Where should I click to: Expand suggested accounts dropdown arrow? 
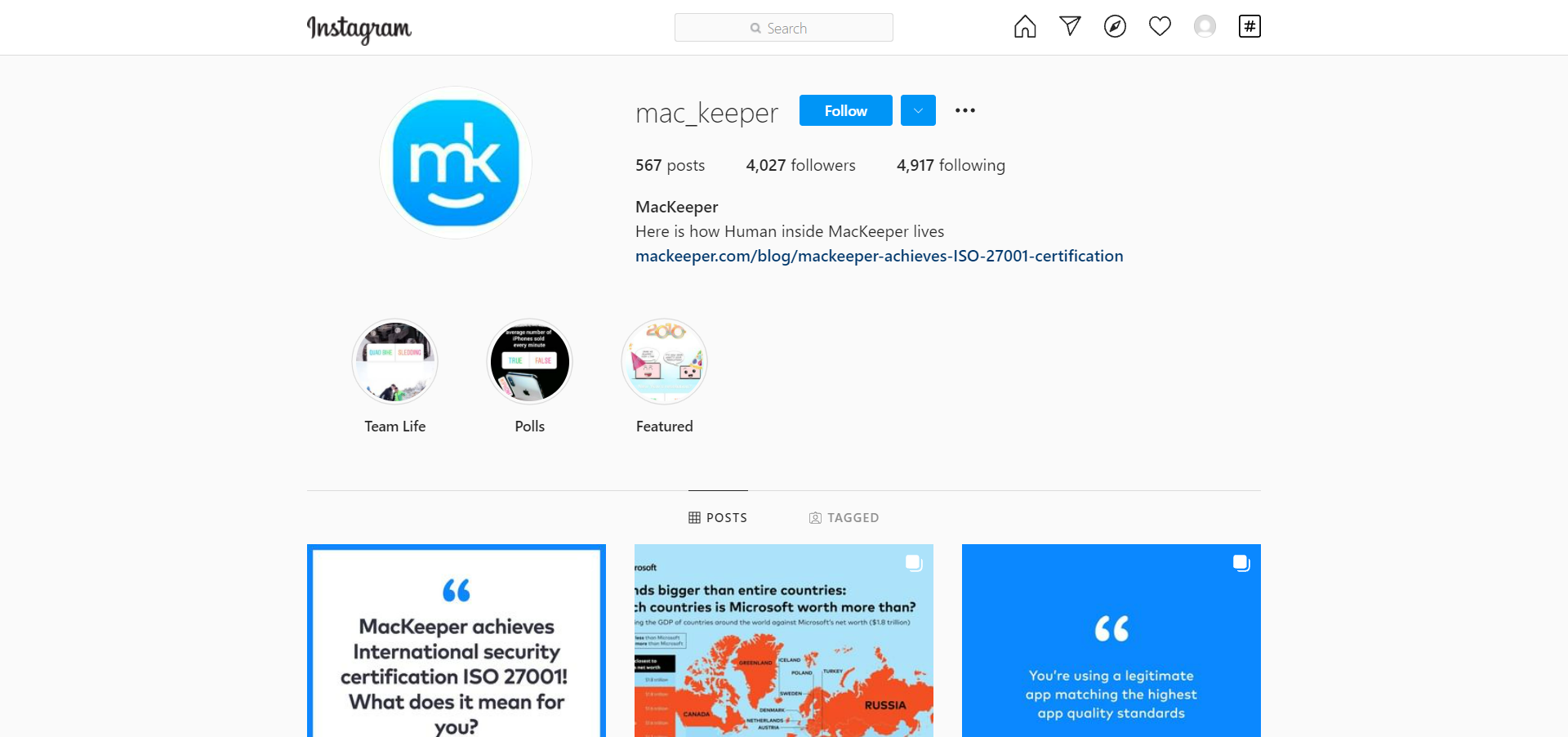coord(918,110)
